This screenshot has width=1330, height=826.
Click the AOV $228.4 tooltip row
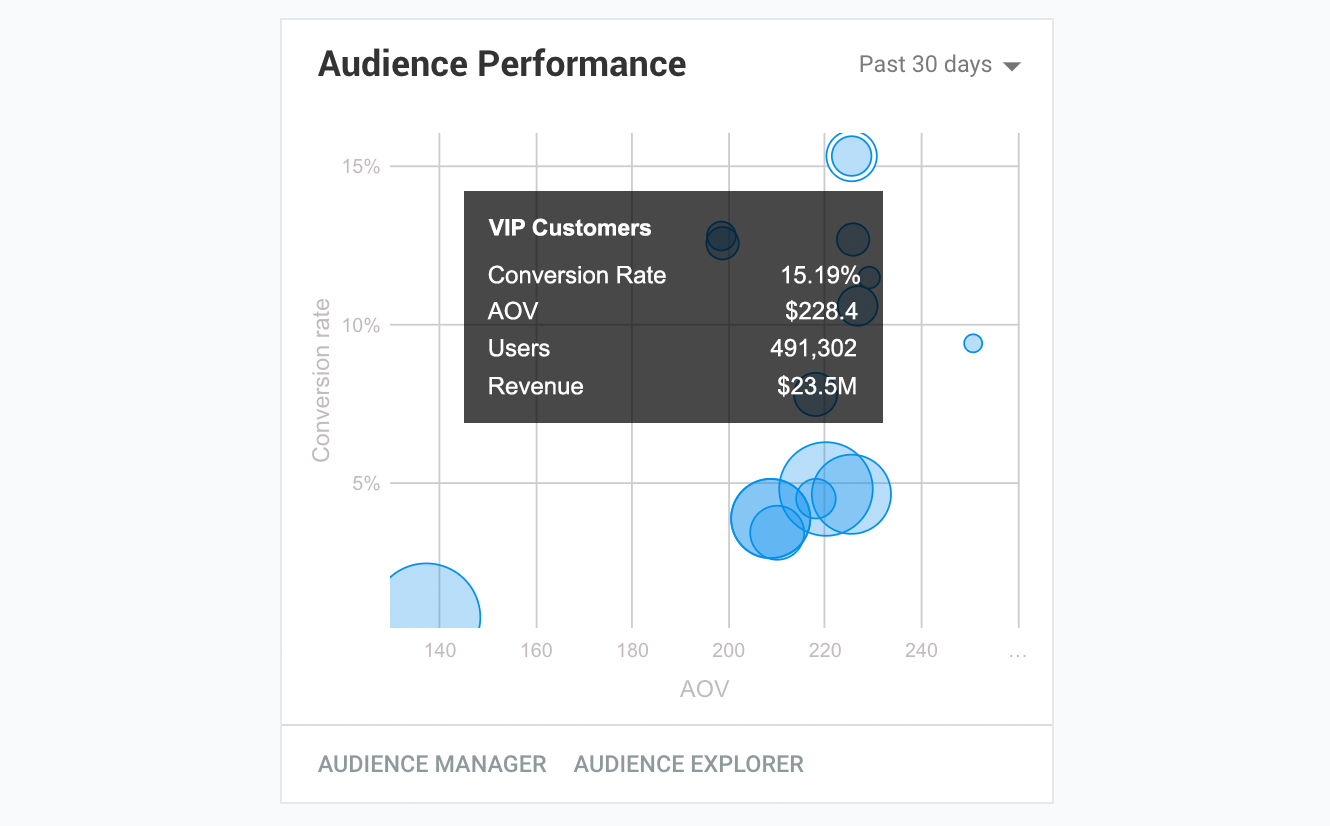click(672, 312)
